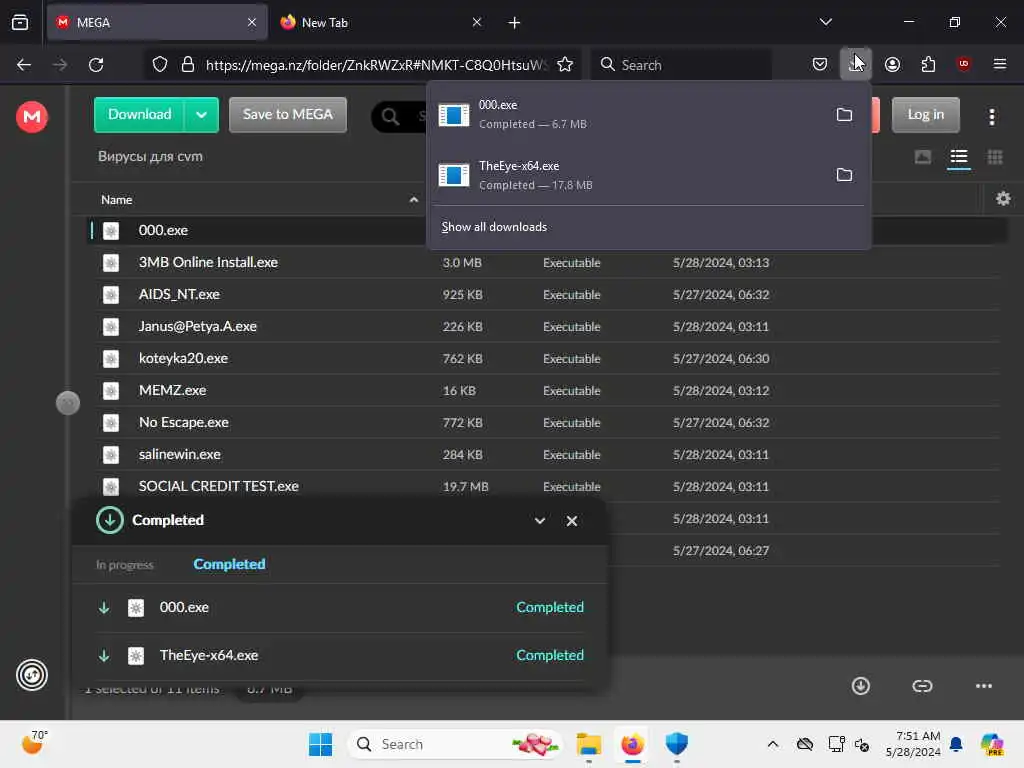Switch to list view
Image resolution: width=1024 pixels, height=768 pixels.
(x=959, y=157)
